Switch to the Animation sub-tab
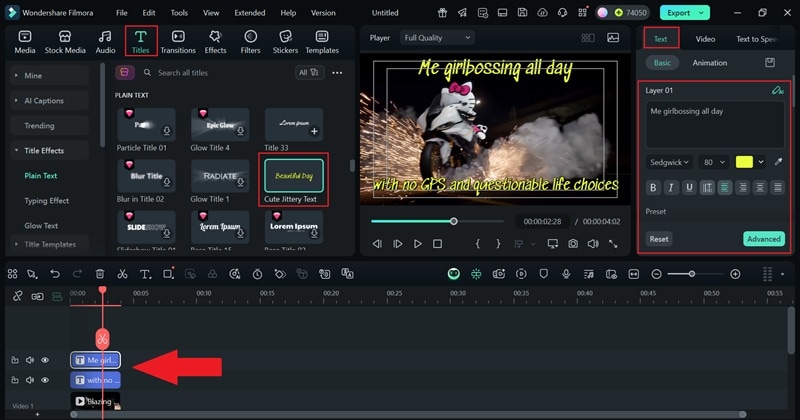This screenshot has height=420, width=800. 710,63
